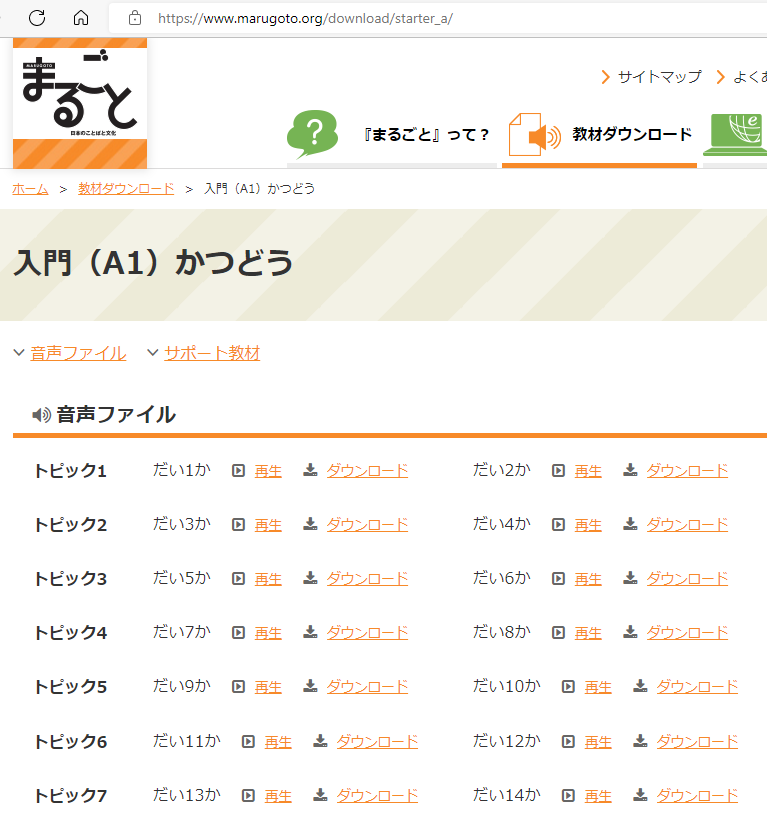Play だい7か audio via play icon
This screenshot has width=767, height=838.
[x=238, y=633]
